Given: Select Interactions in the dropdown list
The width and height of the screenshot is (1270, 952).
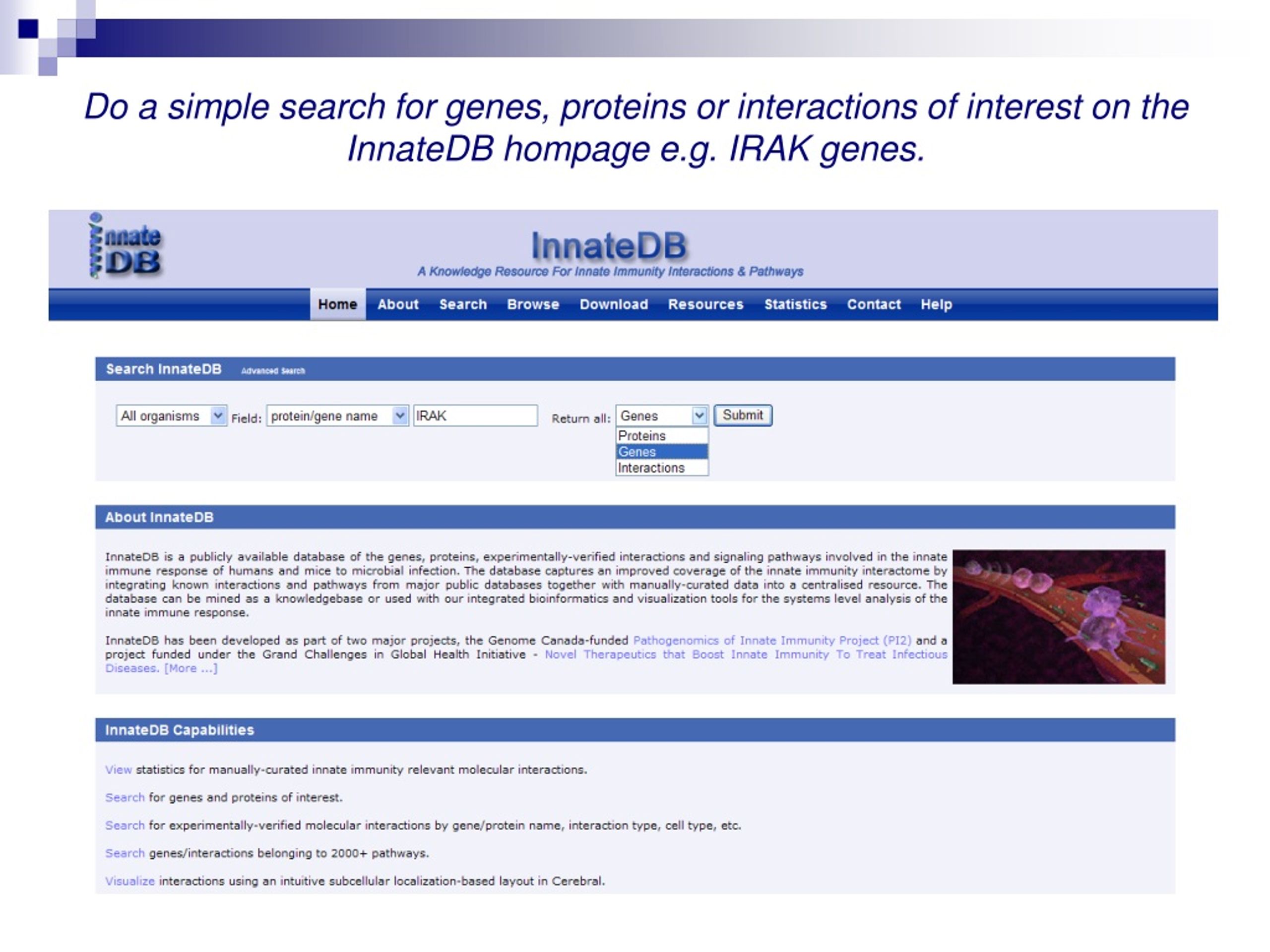Looking at the screenshot, I should [662, 468].
